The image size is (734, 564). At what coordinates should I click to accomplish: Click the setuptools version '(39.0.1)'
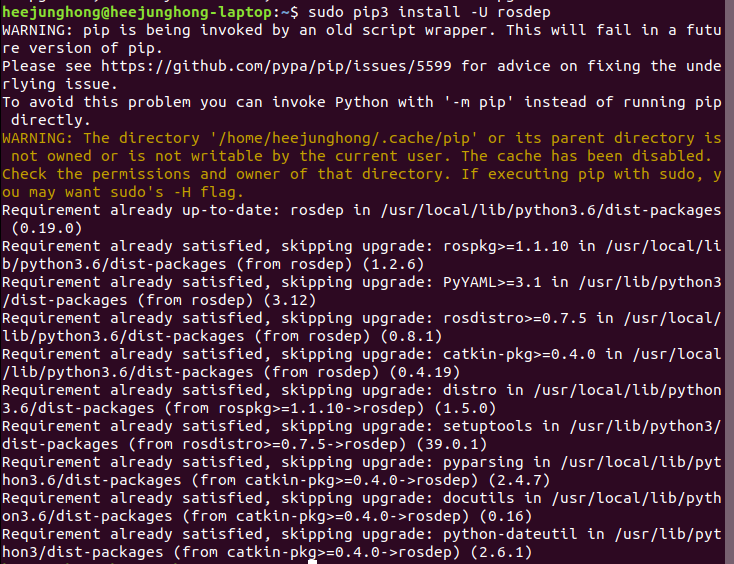pos(452,444)
